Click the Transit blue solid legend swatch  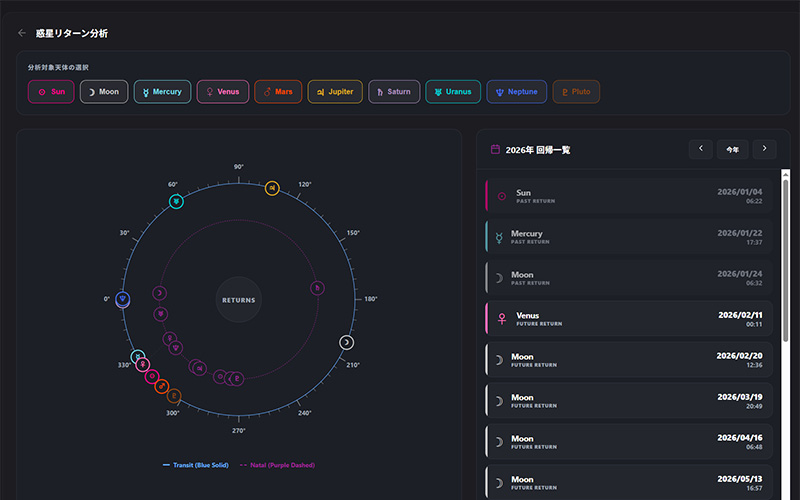[166, 465]
